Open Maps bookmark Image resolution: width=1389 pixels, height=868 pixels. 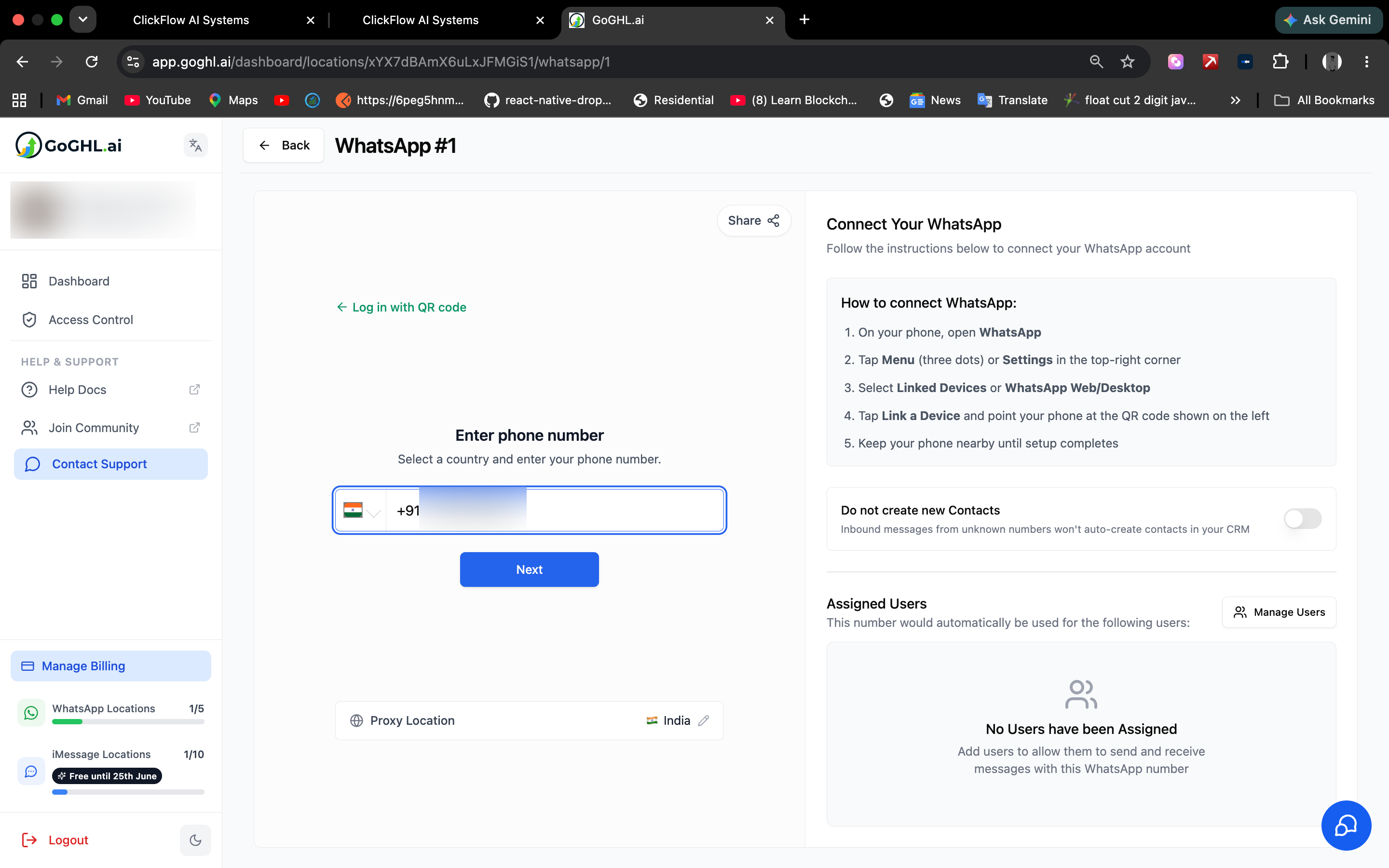[233, 100]
